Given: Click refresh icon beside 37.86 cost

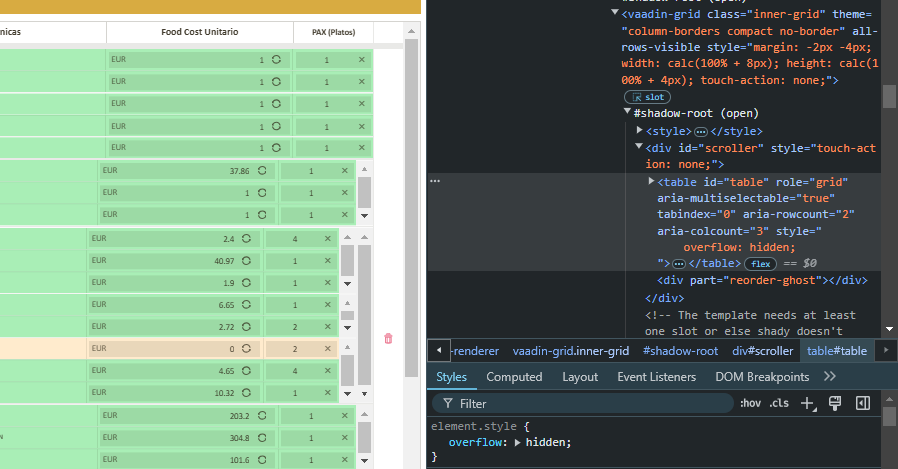Looking at the screenshot, I should coord(262,171).
